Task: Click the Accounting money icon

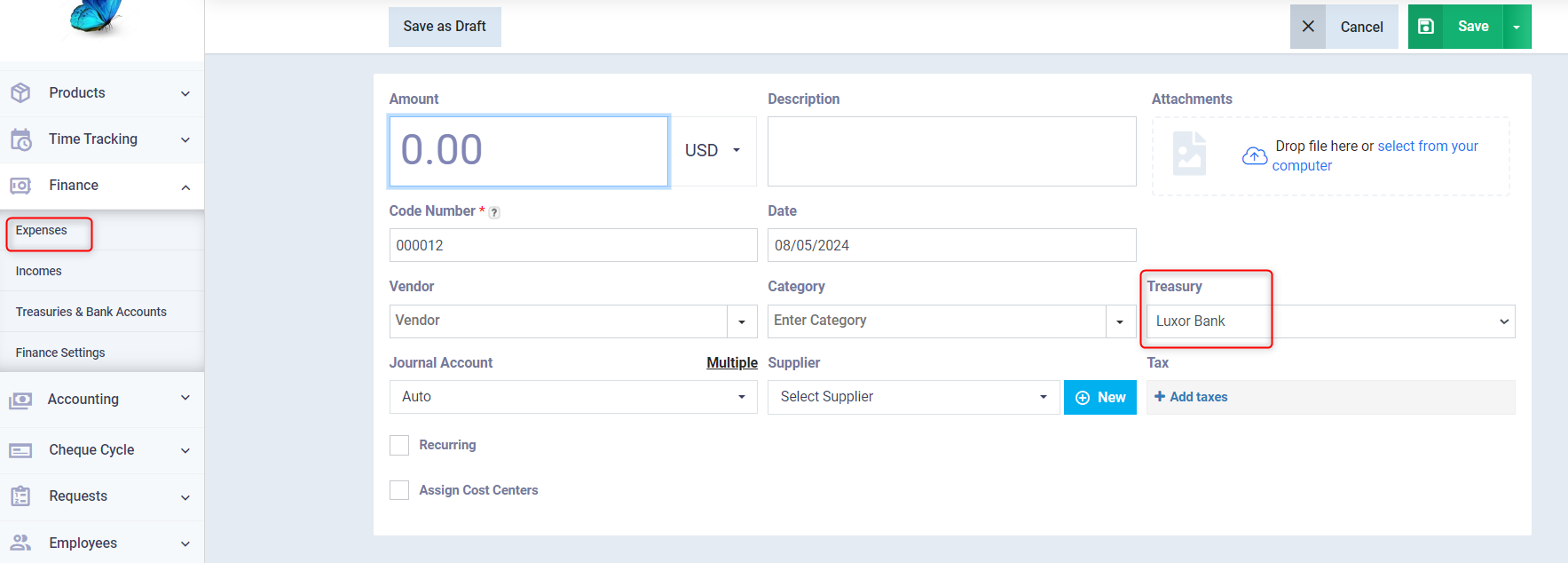Action: (x=20, y=400)
